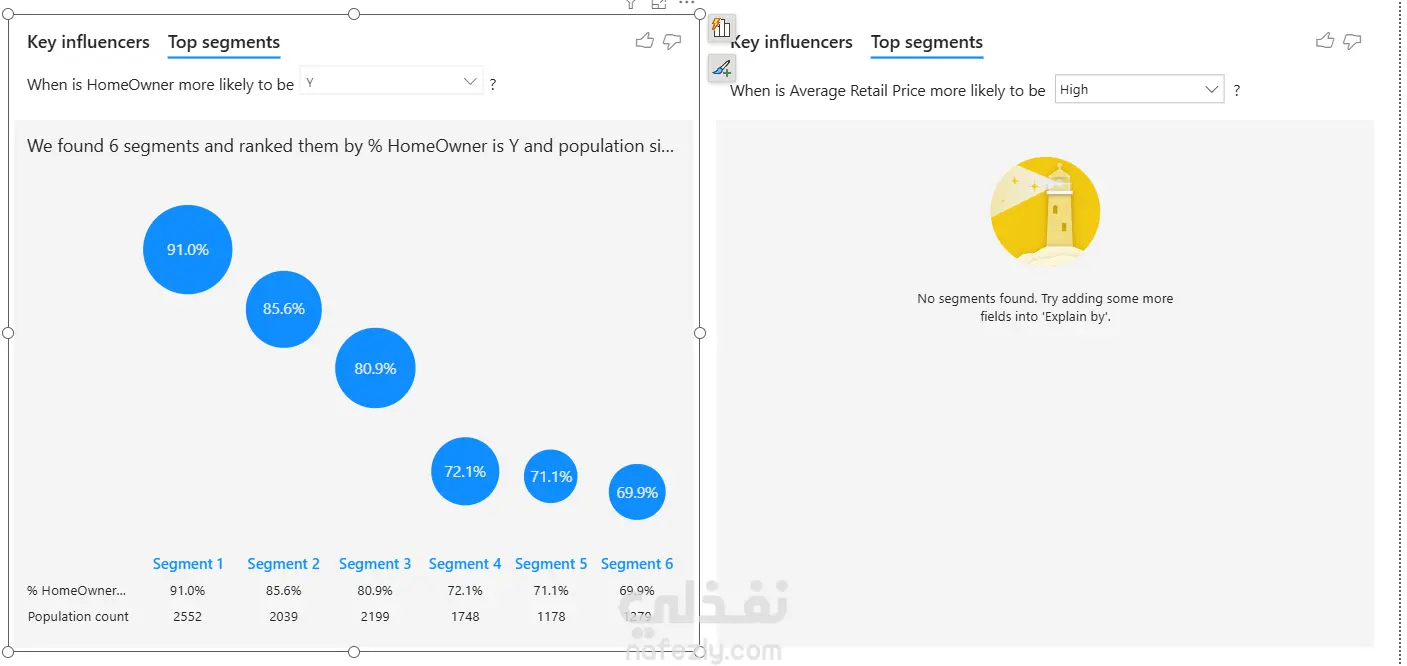Select the 80.9% segment bubble

click(375, 368)
